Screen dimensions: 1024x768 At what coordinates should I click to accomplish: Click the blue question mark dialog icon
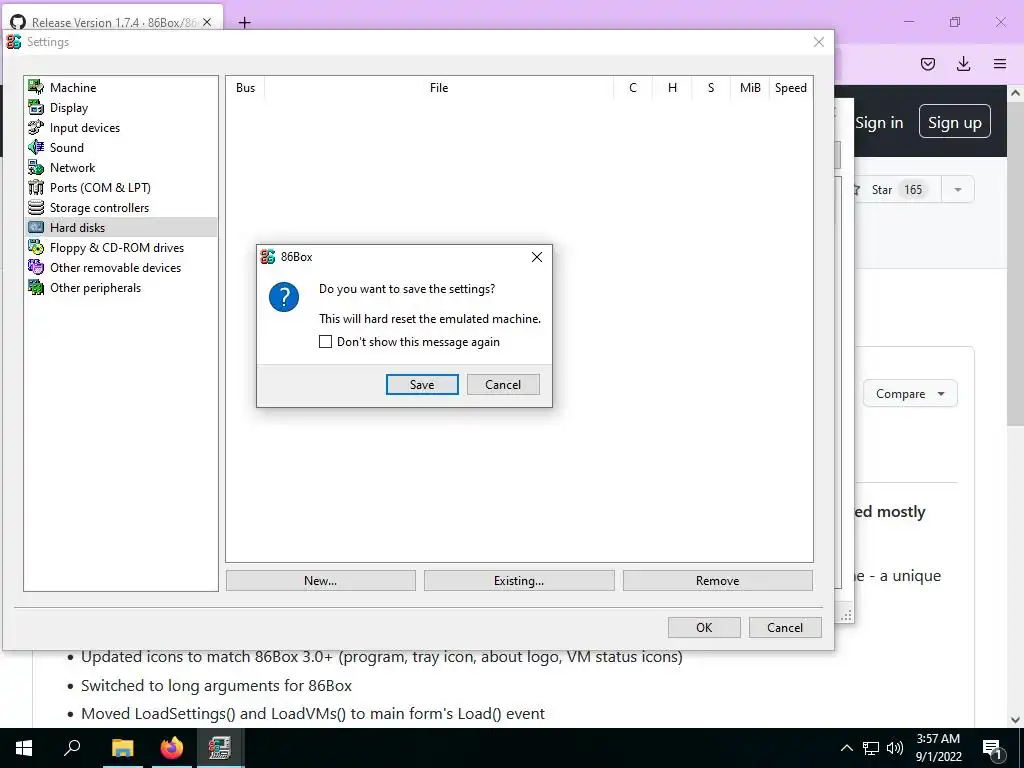tap(284, 297)
